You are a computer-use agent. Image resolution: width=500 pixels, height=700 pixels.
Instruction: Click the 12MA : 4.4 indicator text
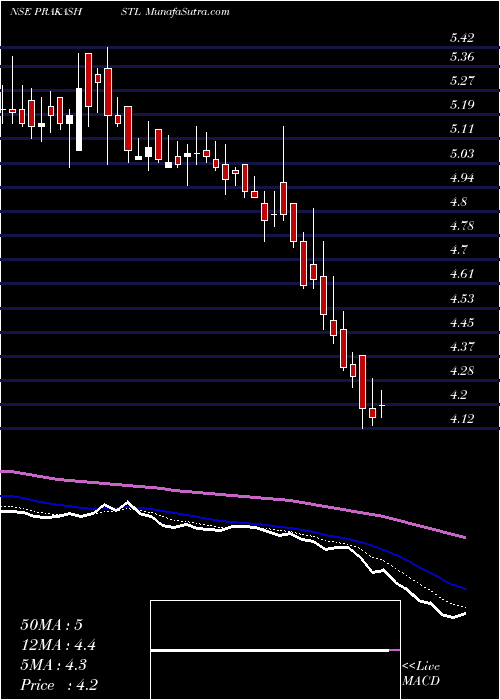pos(58,645)
